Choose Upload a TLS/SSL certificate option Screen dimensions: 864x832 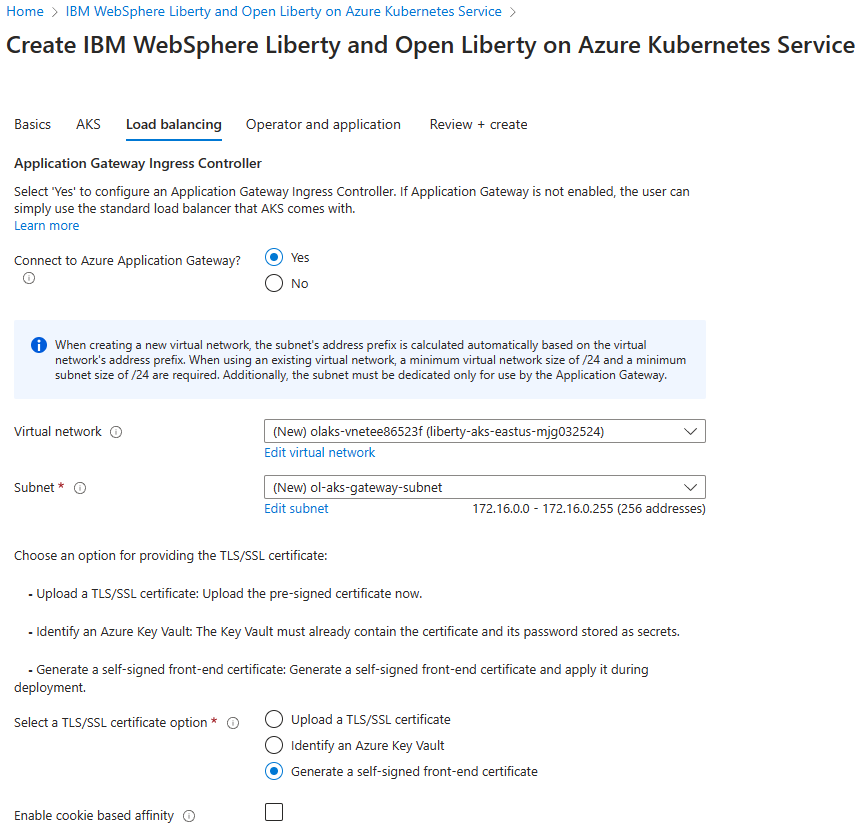click(x=274, y=719)
